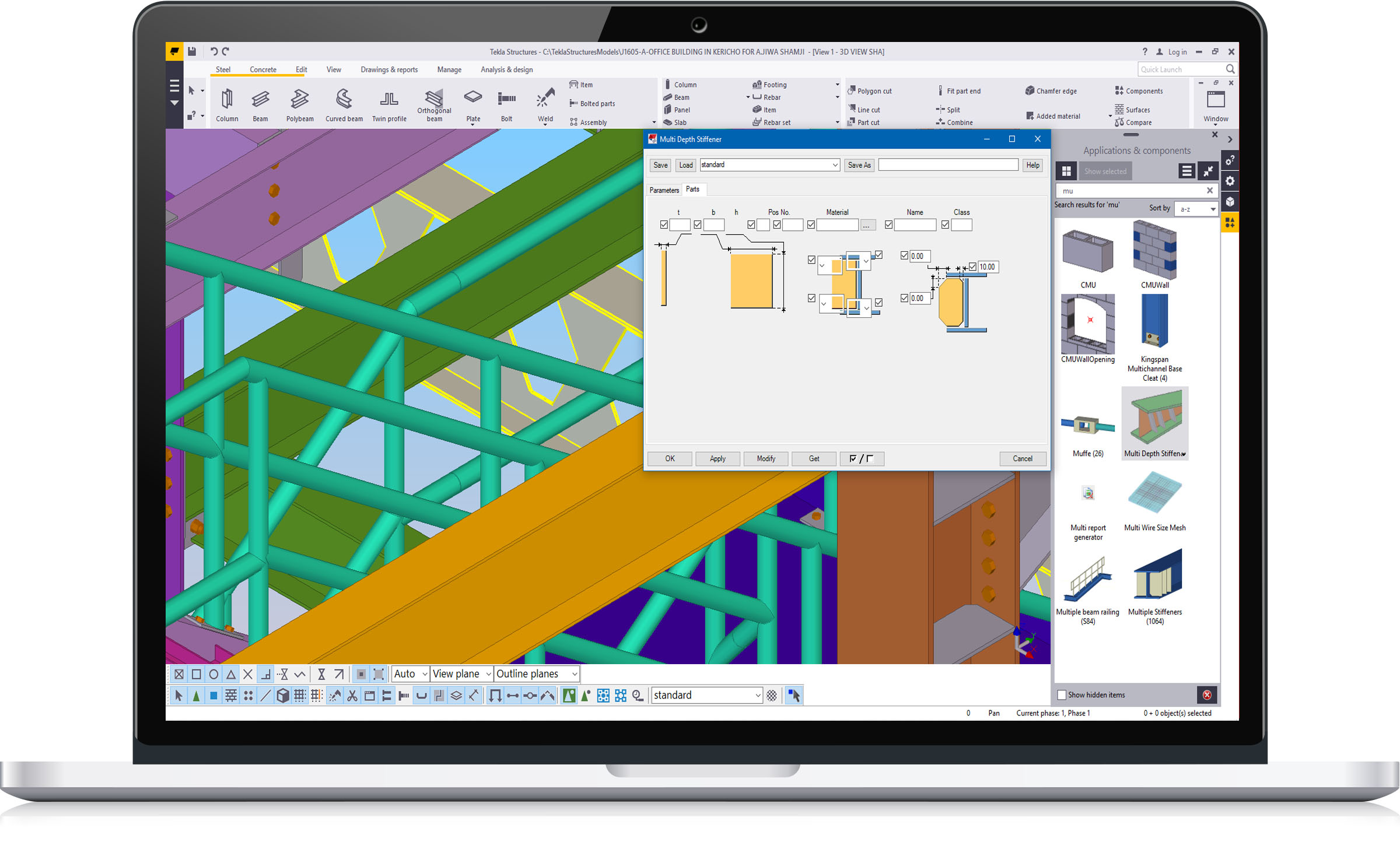
Task: Toggle the b width checkbox
Action: click(x=698, y=224)
